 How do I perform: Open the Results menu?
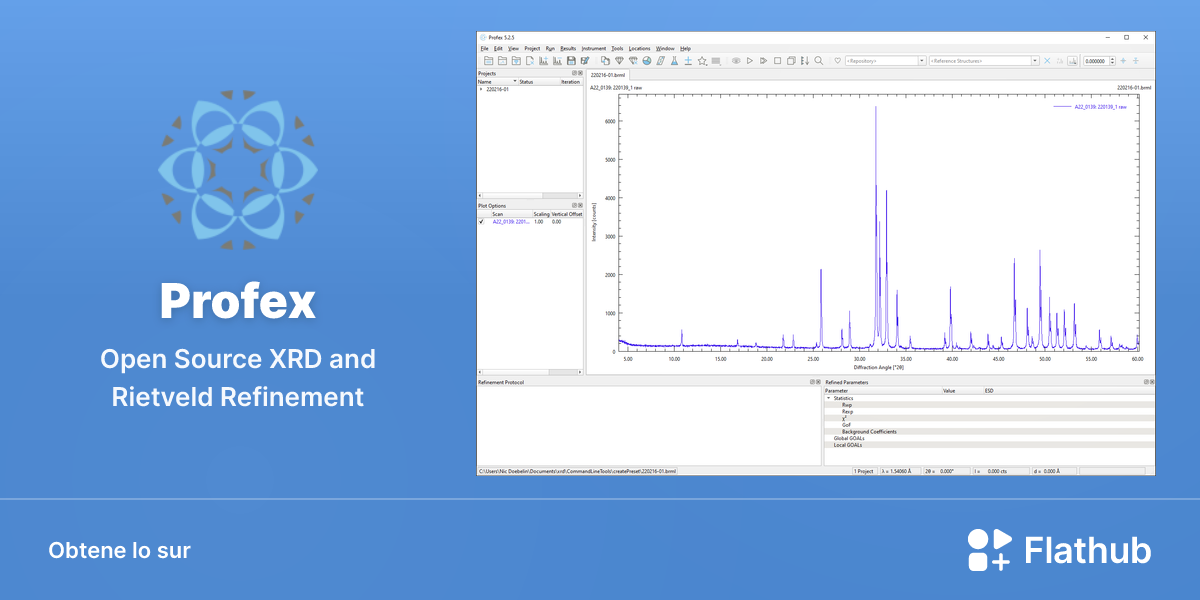568,48
